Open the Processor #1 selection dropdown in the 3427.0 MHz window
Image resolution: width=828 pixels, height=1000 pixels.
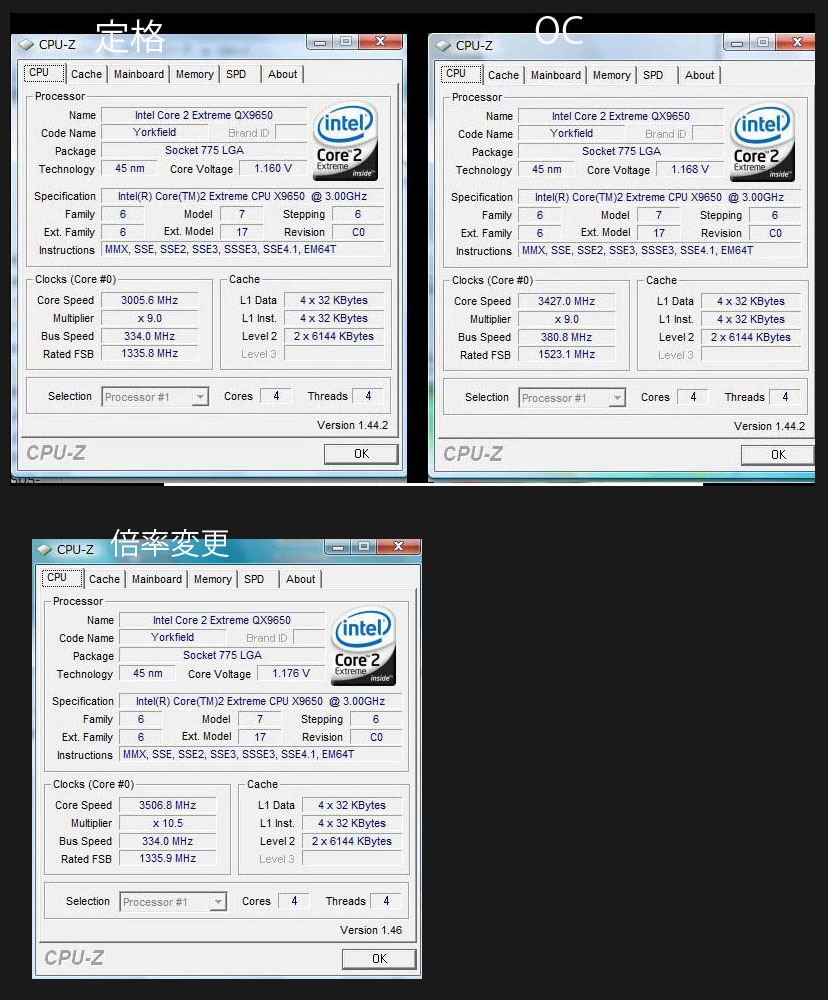(x=573, y=398)
